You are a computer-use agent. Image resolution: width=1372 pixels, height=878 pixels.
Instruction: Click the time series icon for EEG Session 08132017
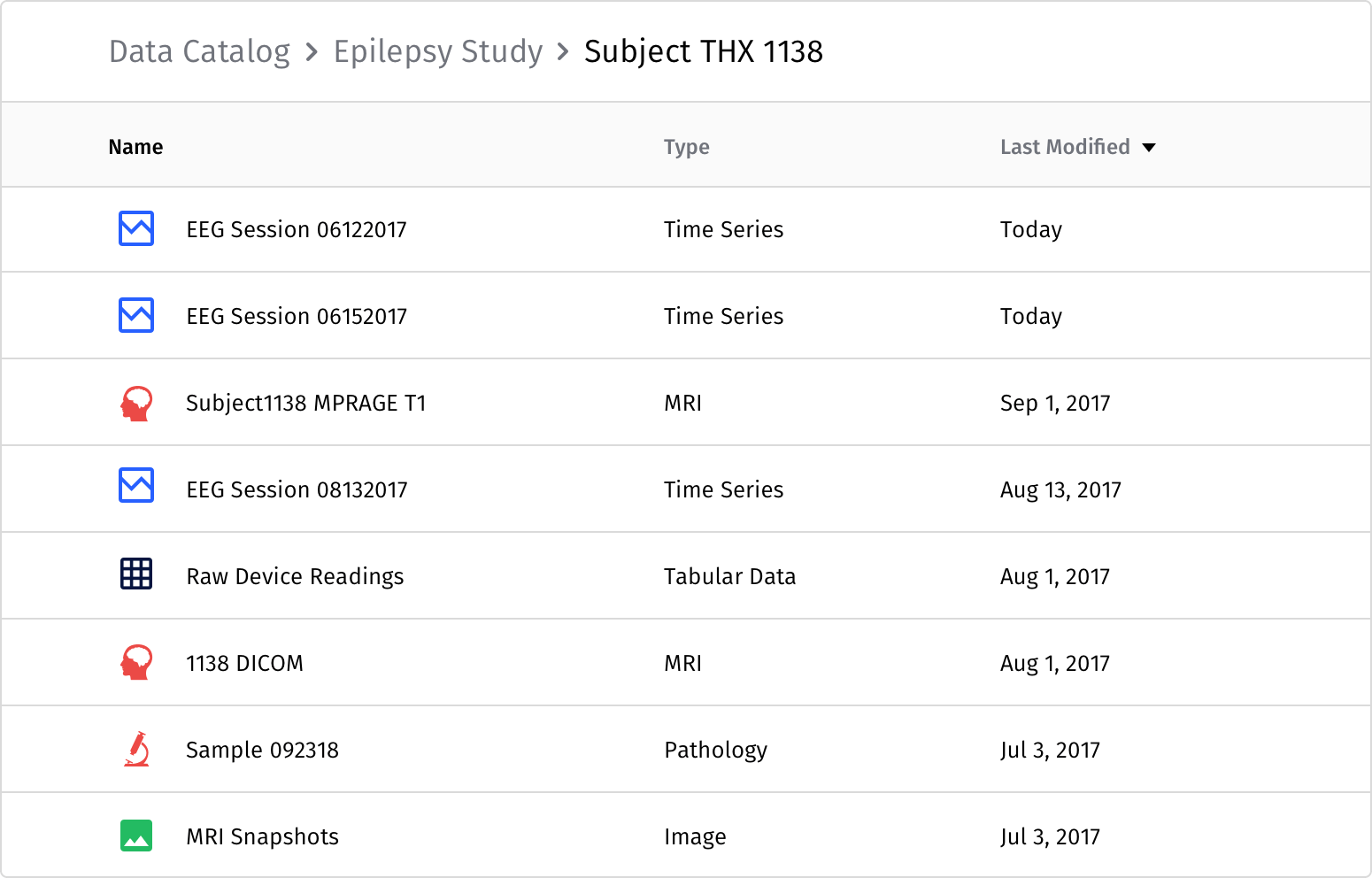click(x=136, y=485)
